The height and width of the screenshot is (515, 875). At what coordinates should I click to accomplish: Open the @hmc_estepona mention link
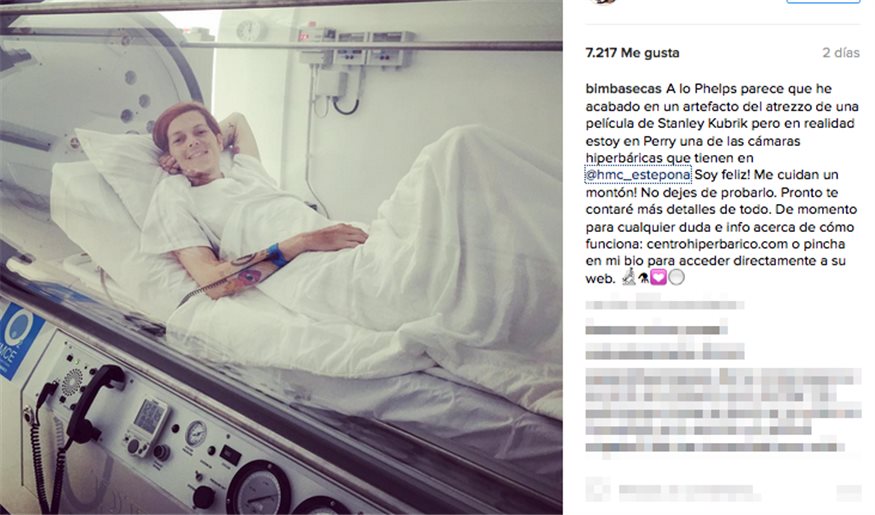point(638,175)
